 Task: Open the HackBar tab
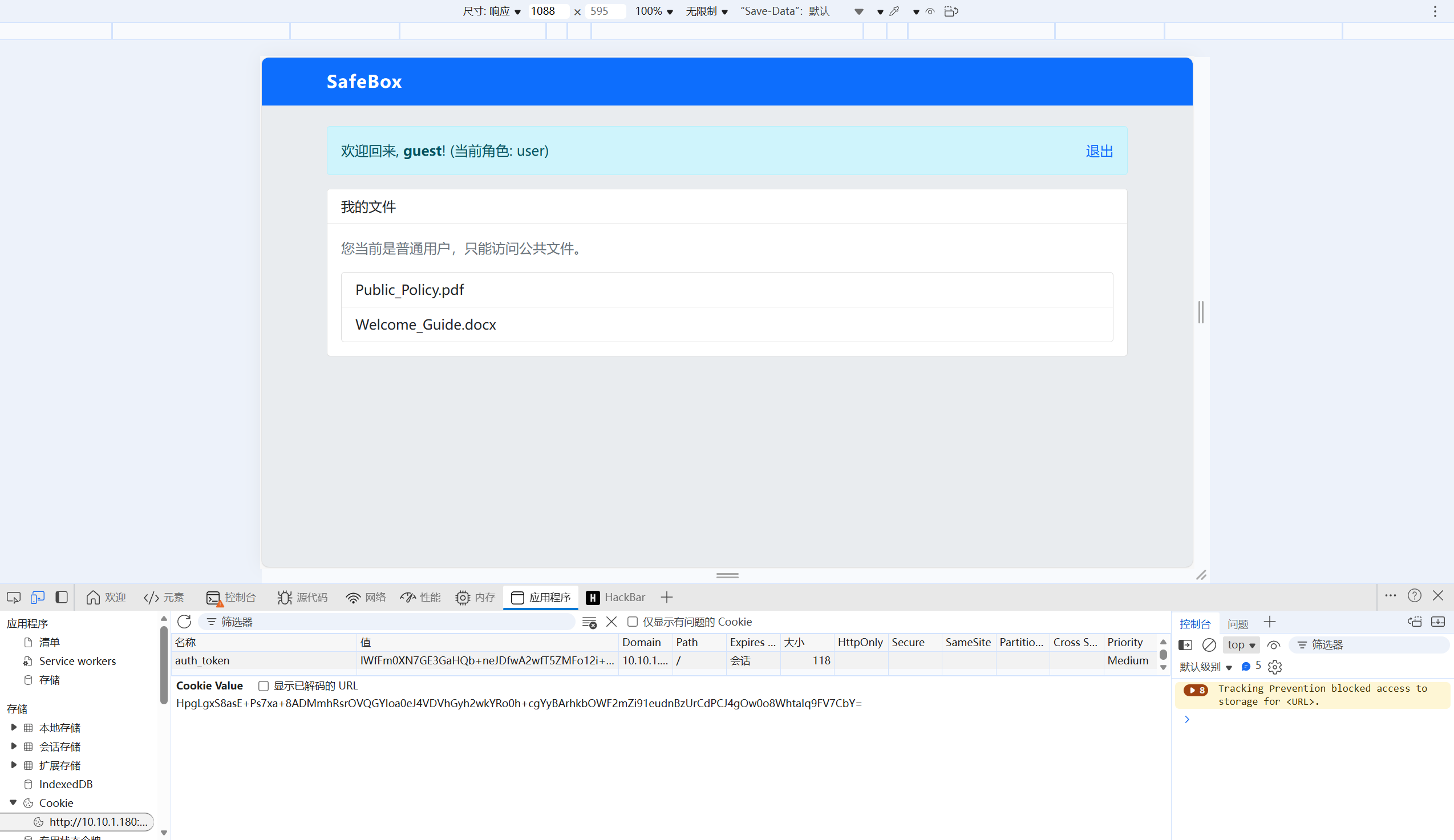click(x=615, y=597)
